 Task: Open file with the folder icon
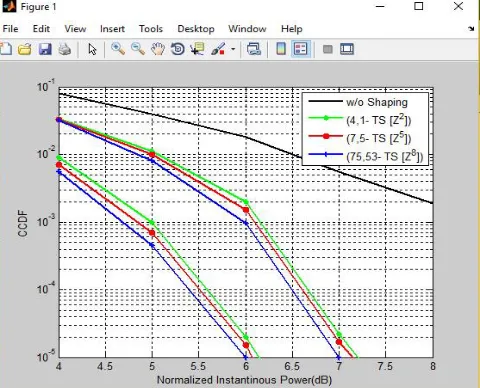(25, 49)
